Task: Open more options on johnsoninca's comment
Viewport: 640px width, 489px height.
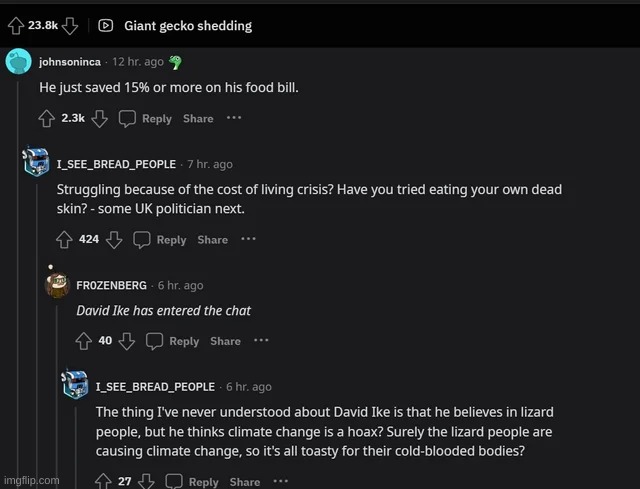Action: [x=234, y=118]
